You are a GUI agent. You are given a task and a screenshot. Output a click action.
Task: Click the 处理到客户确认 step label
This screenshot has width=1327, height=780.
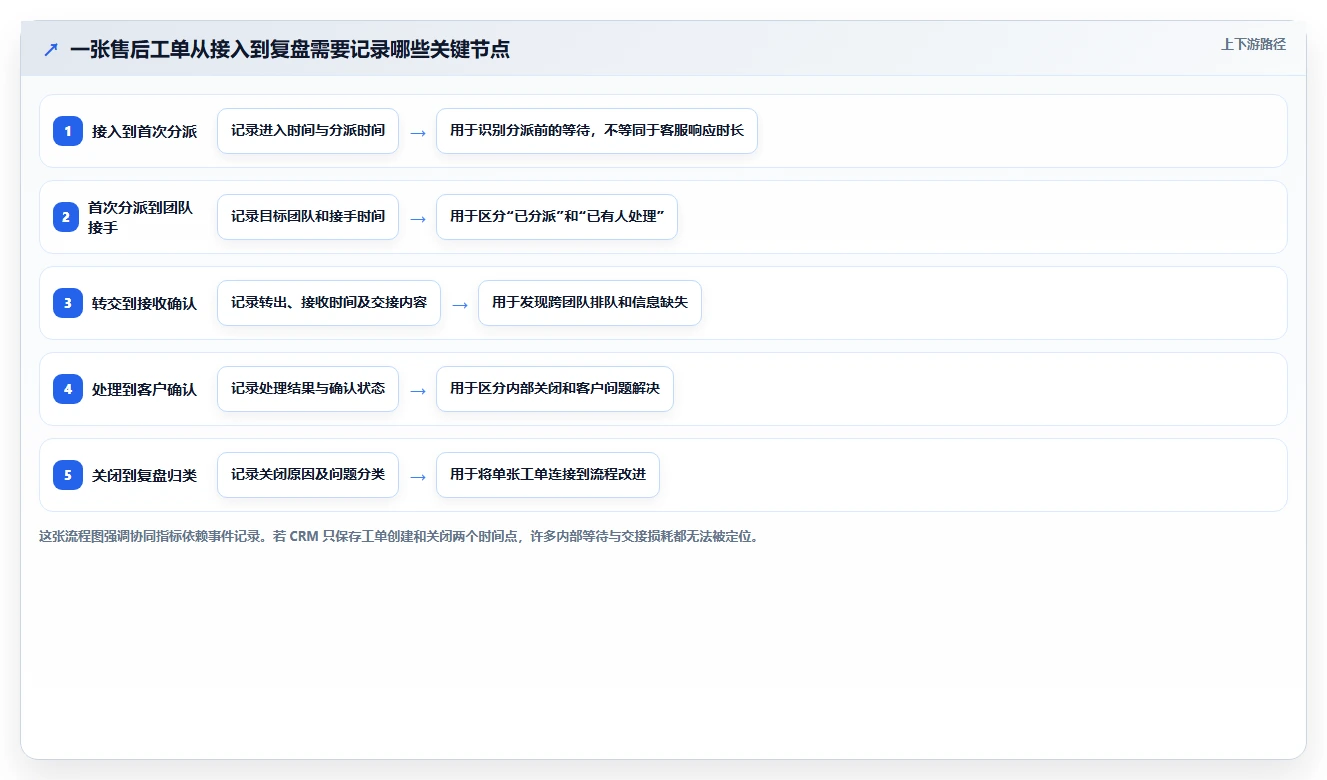point(144,389)
